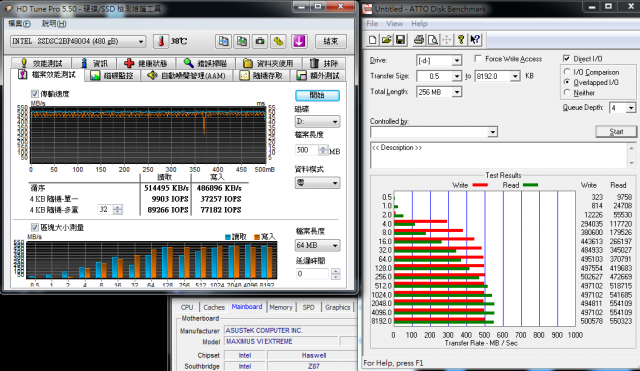Select the I/O Comparison radio button
640x371 pixels.
coord(567,72)
